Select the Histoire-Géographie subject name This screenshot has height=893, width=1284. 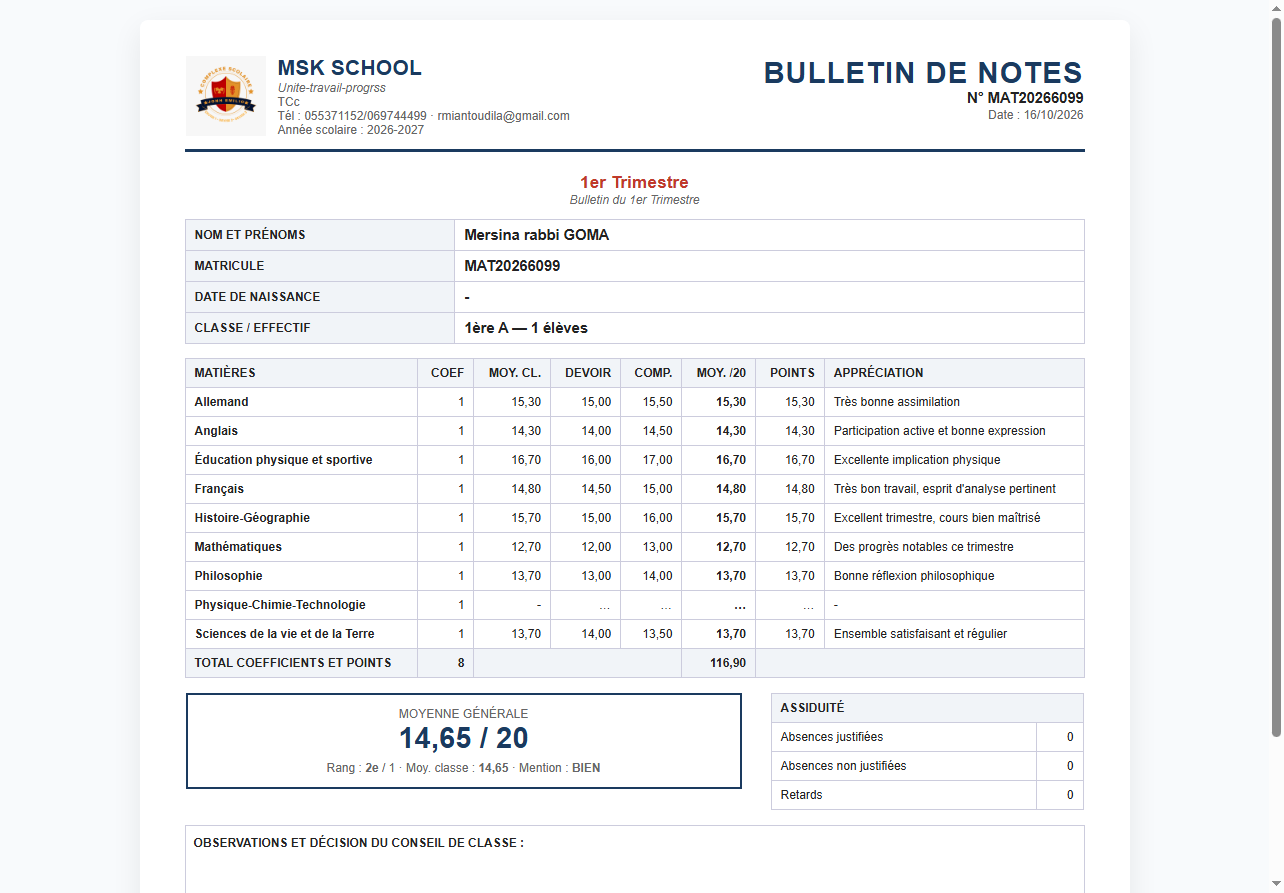click(252, 518)
